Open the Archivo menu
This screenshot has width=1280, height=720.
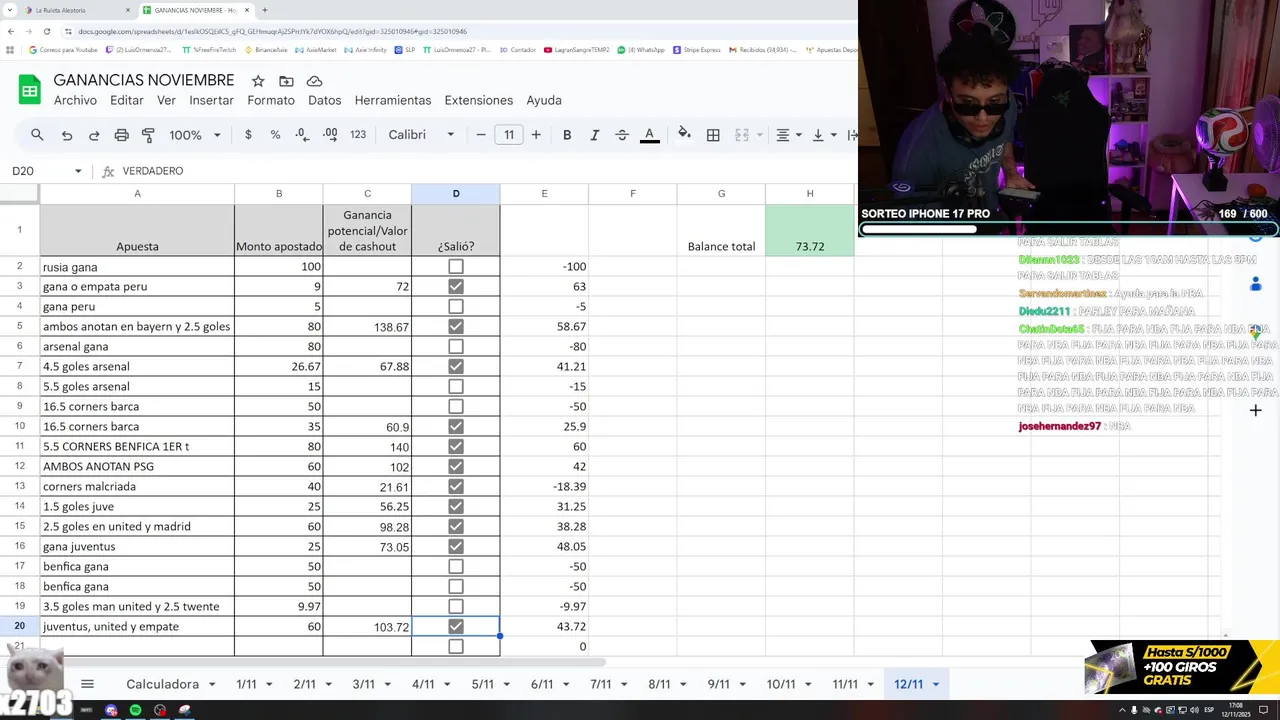(x=75, y=100)
